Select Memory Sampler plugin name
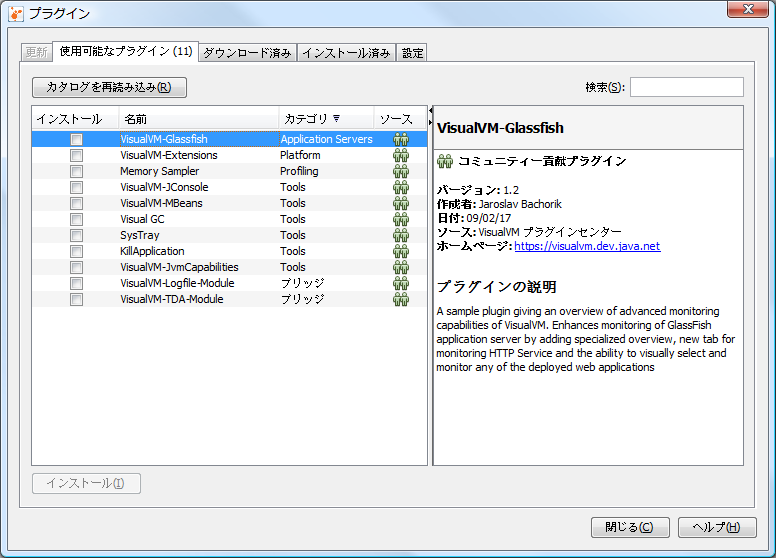This screenshot has width=776, height=558. (x=159, y=171)
